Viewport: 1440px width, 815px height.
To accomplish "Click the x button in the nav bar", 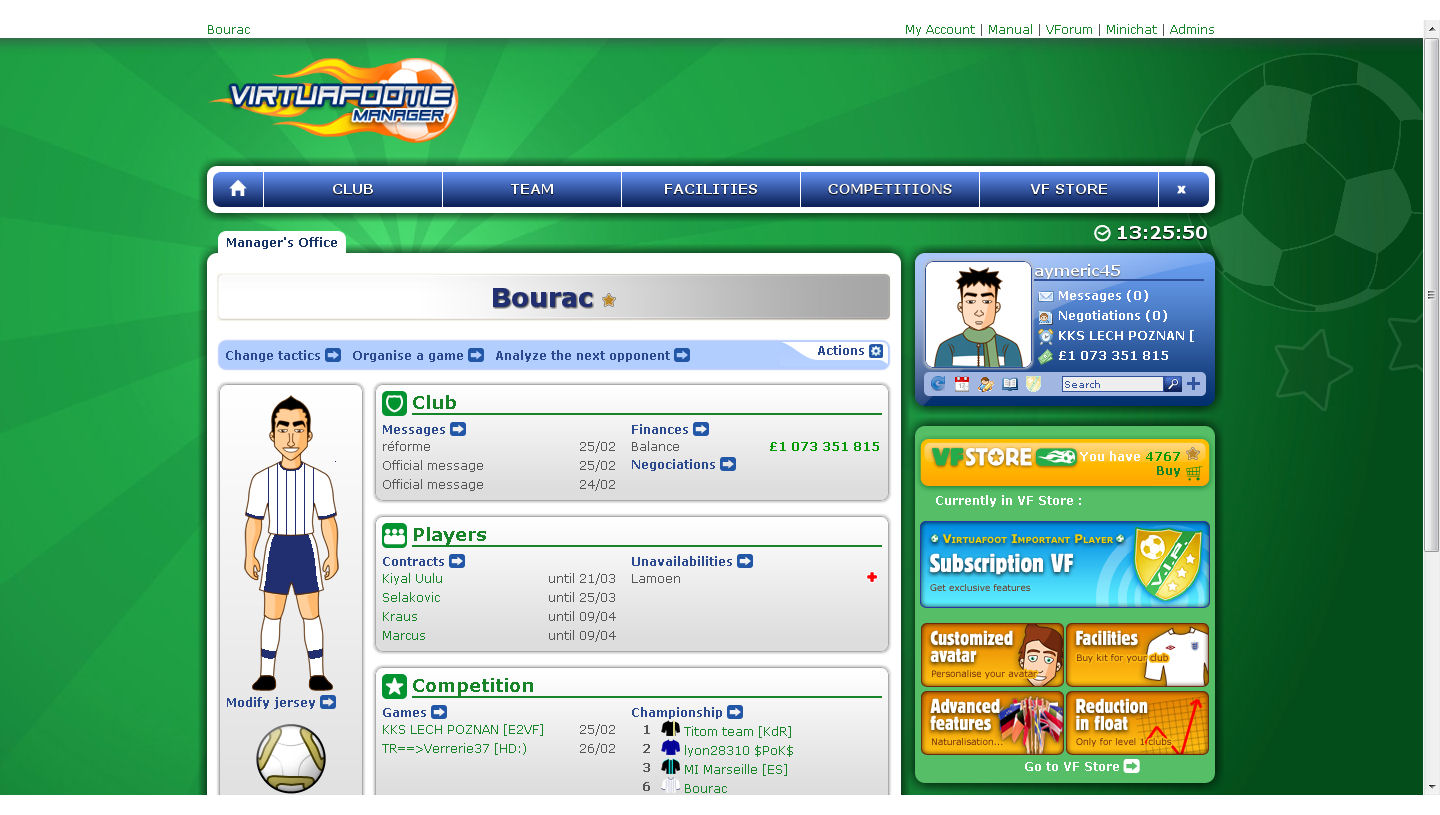I will [1183, 189].
